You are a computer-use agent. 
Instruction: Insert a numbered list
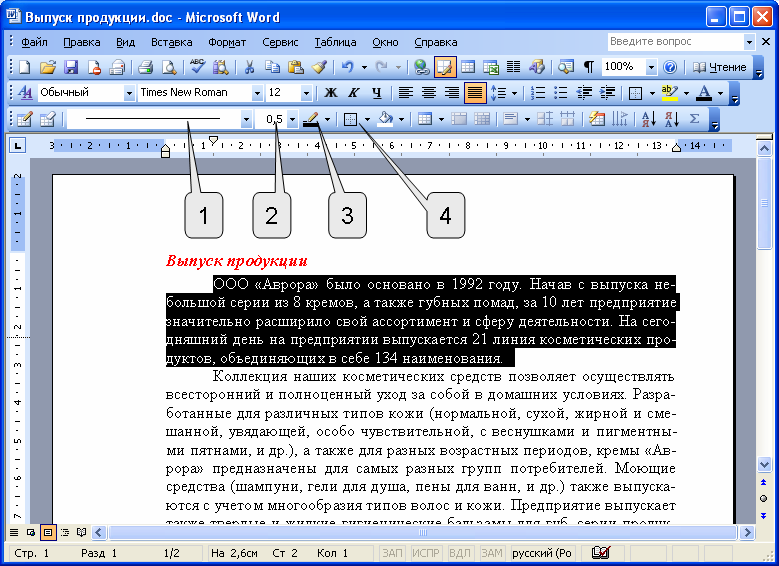pyautogui.click(x=538, y=92)
